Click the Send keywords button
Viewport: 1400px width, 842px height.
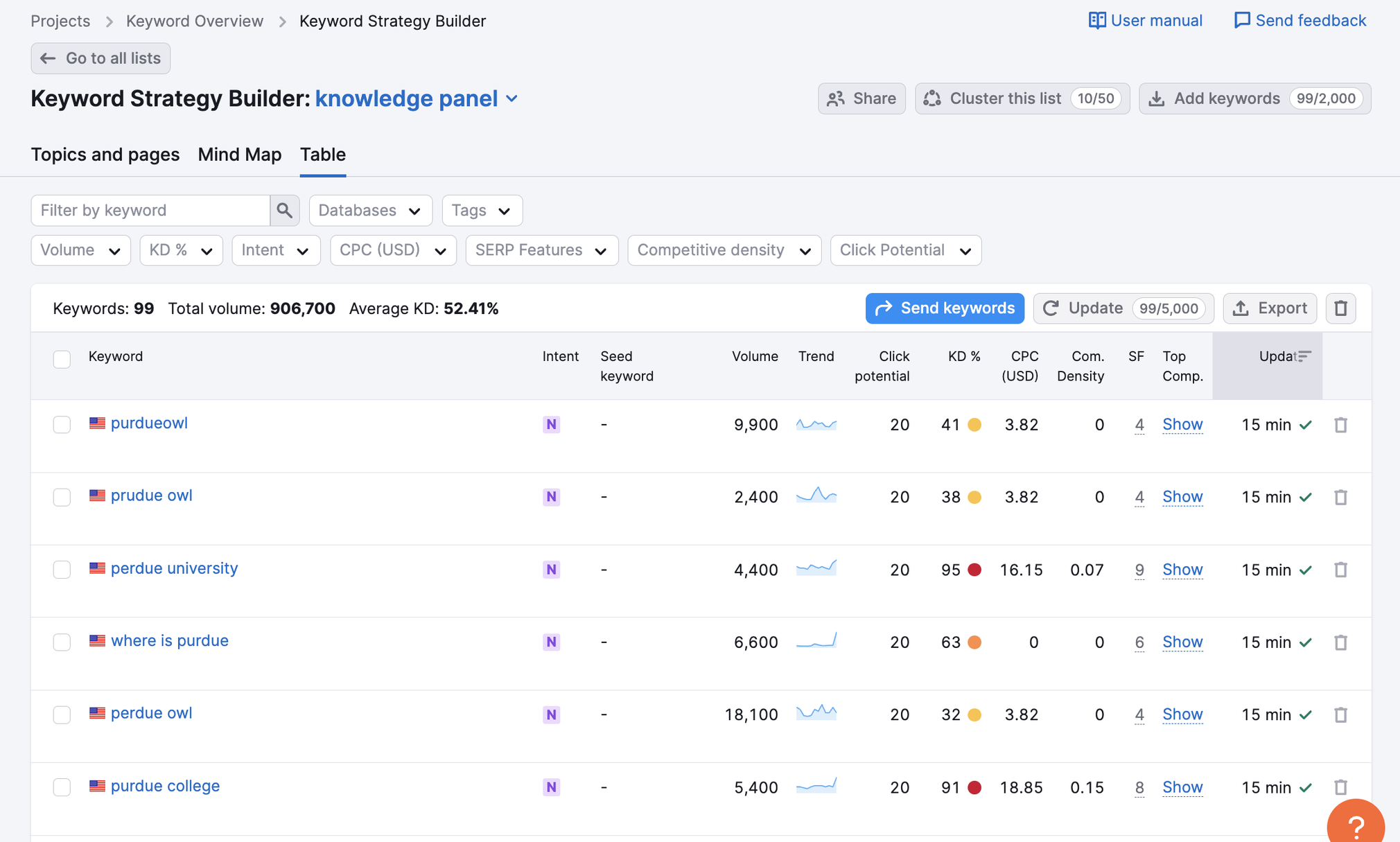tap(944, 308)
